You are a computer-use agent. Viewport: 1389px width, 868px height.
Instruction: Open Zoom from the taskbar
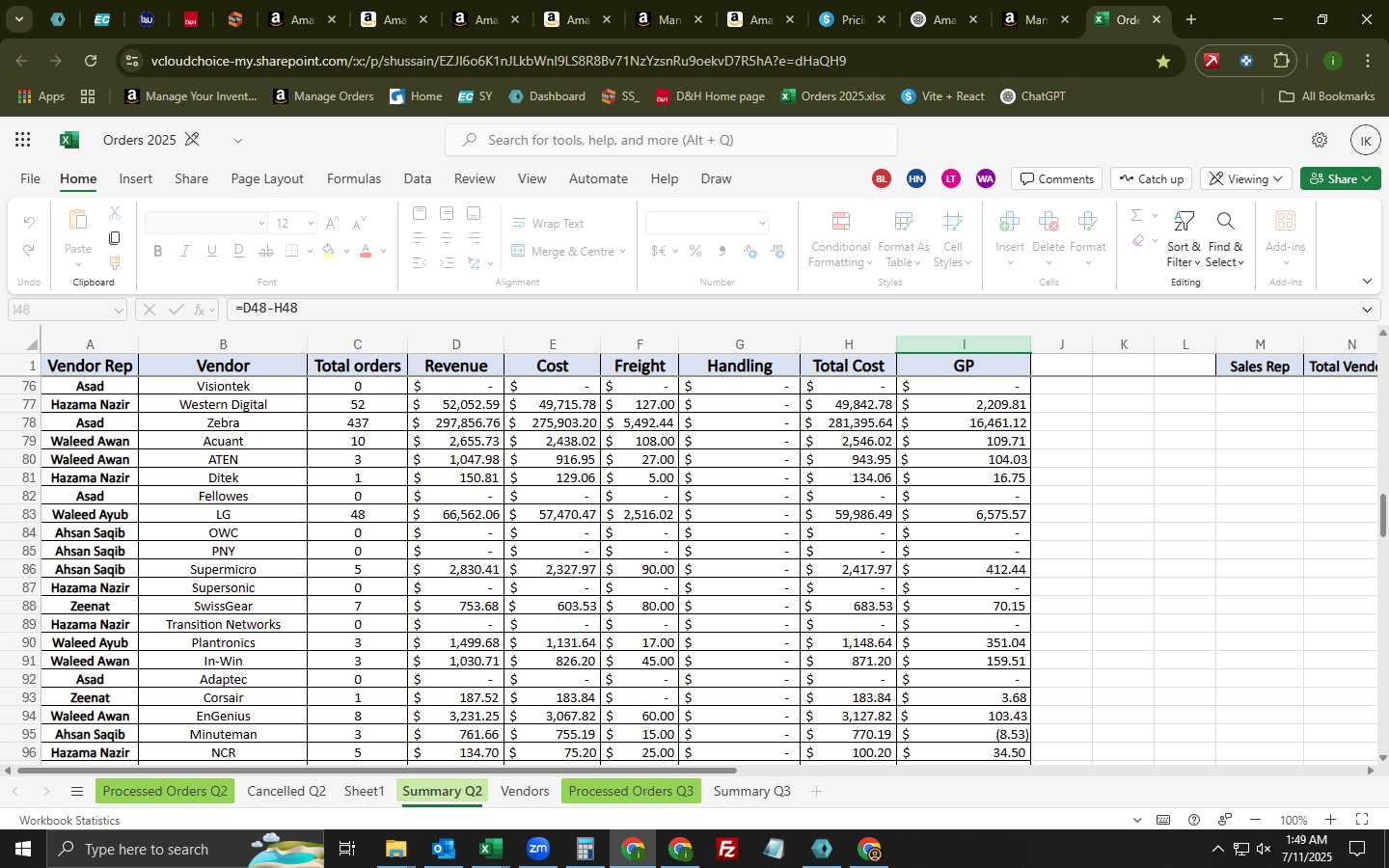tap(538, 849)
